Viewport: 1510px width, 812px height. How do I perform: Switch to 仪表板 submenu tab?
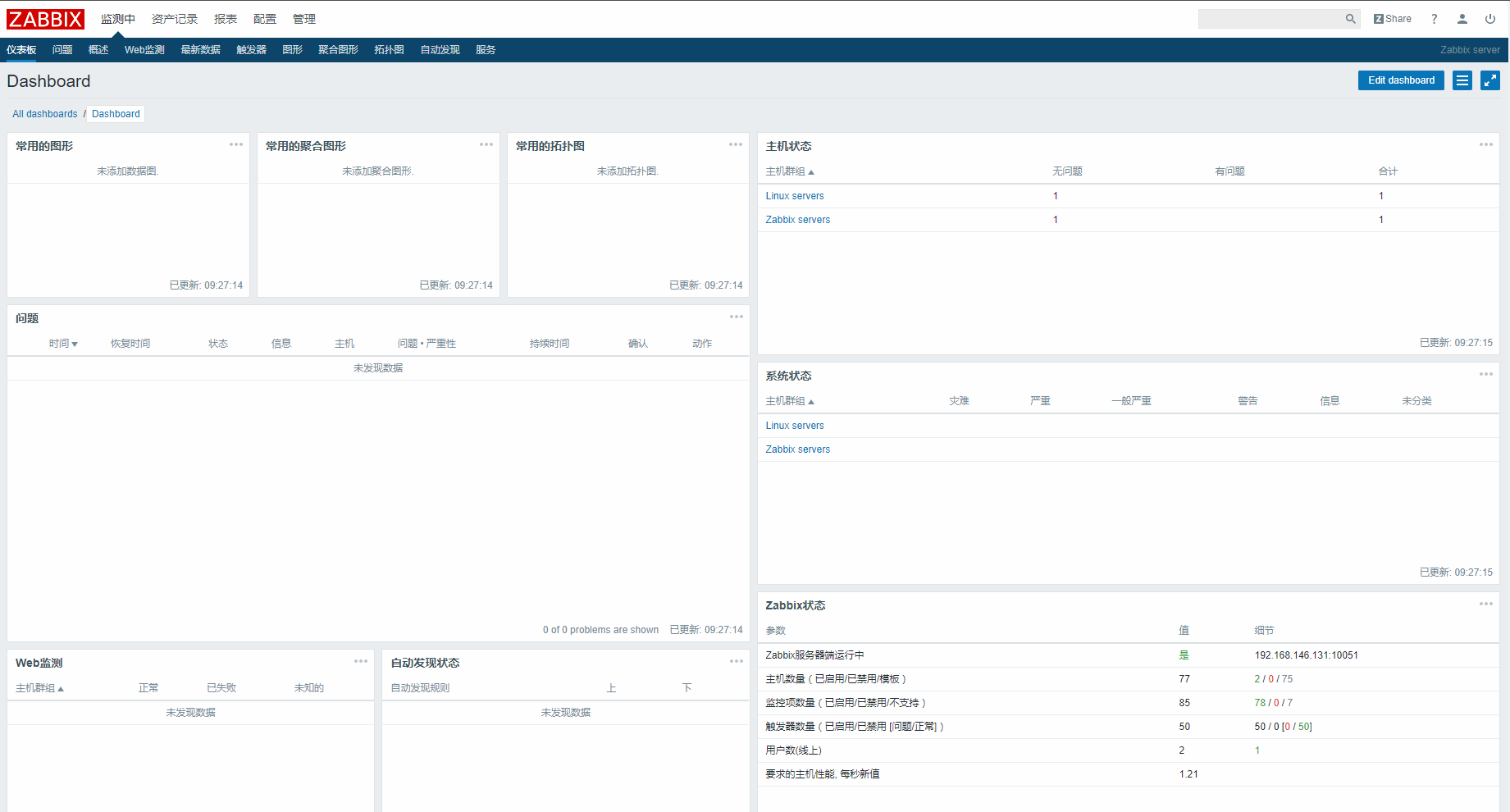tap(21, 50)
